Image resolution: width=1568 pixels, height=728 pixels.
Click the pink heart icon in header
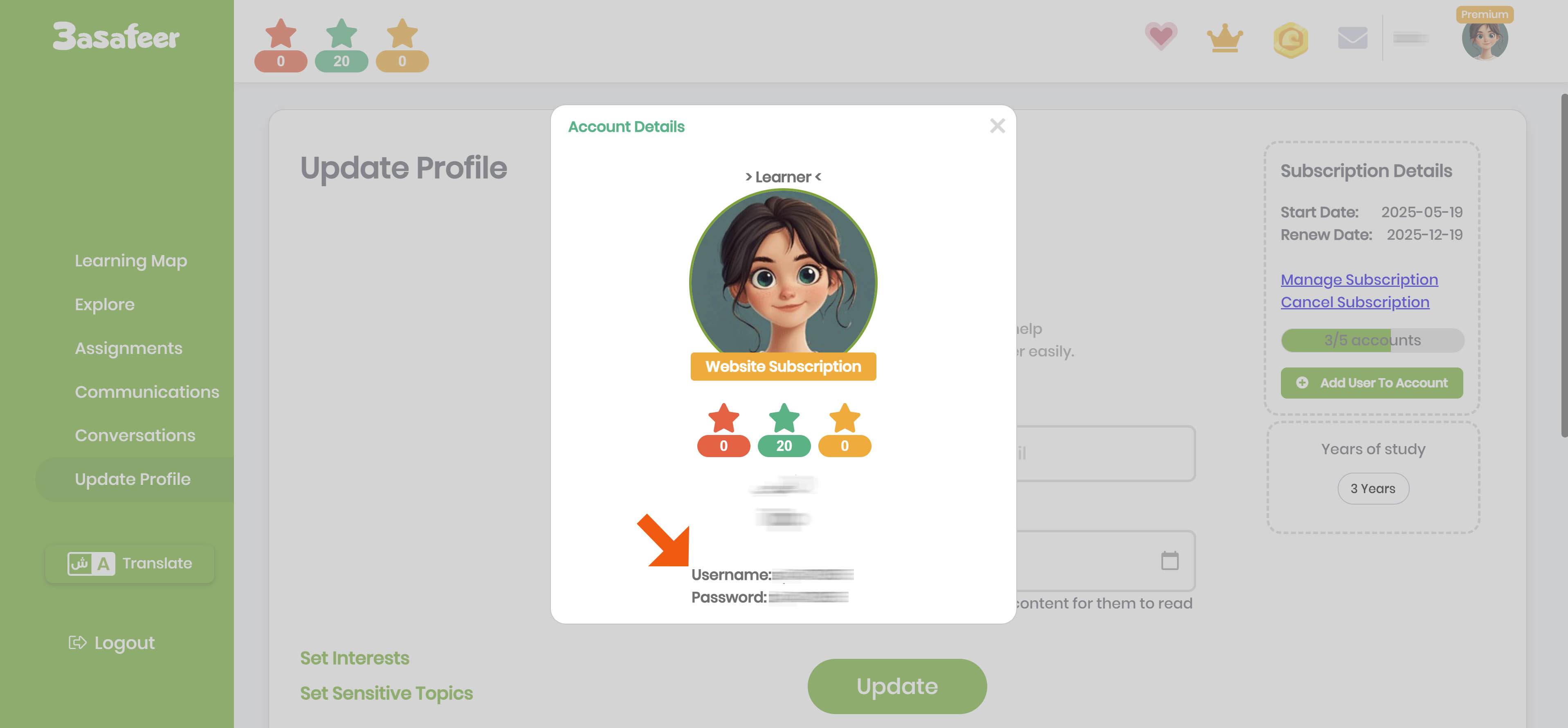(x=1161, y=37)
